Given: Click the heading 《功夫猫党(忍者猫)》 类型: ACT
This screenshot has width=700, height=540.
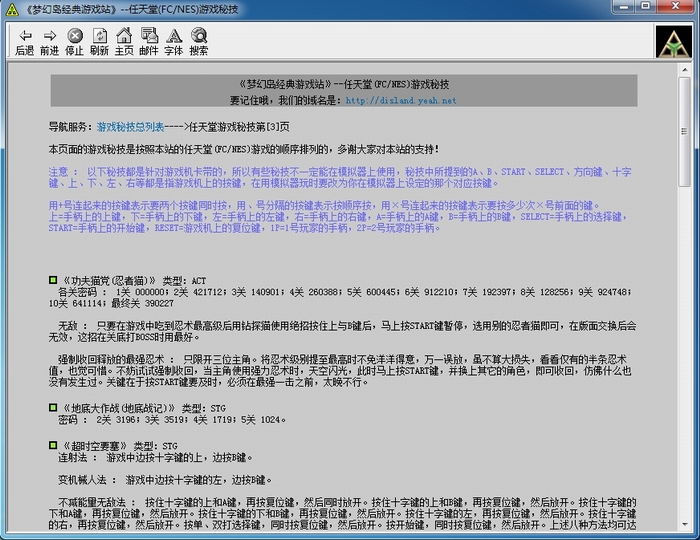Looking at the screenshot, I should (134, 281).
